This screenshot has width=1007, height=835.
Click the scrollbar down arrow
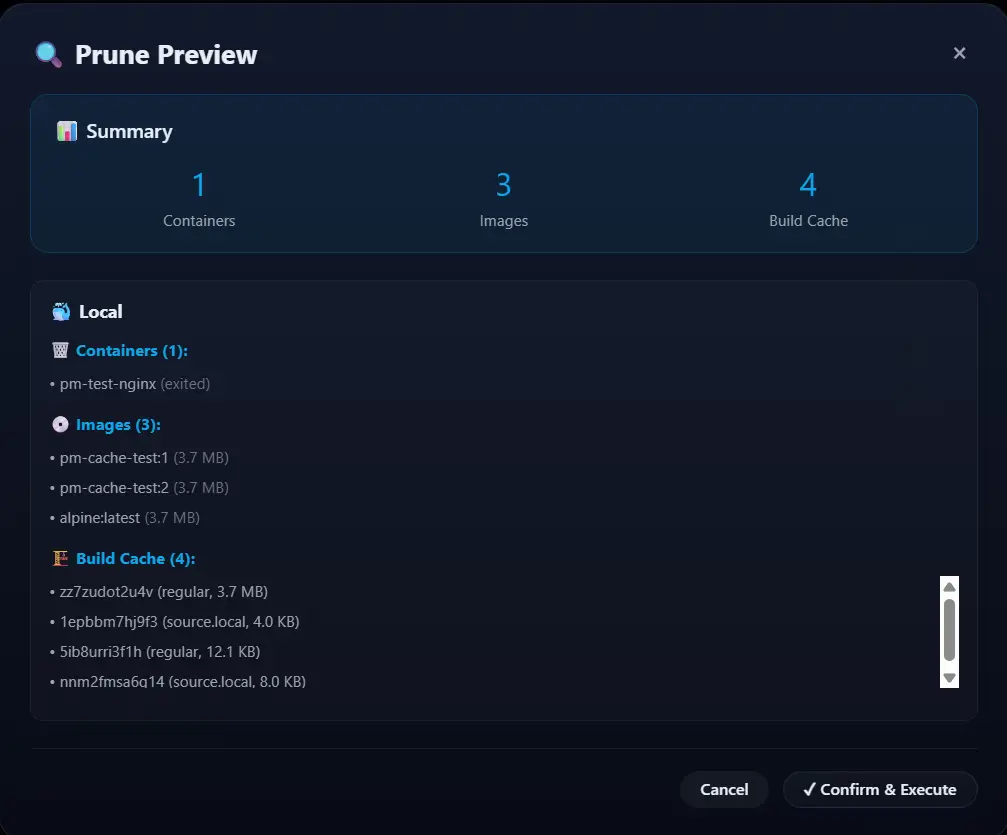949,677
